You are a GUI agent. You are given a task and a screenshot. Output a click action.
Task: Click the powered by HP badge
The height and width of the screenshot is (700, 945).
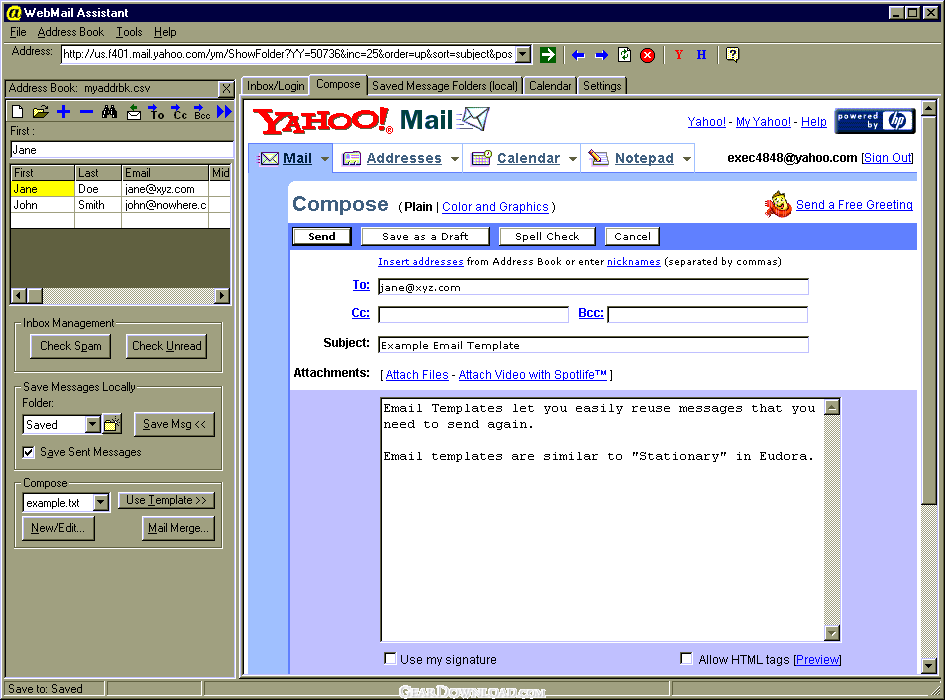pos(875,121)
